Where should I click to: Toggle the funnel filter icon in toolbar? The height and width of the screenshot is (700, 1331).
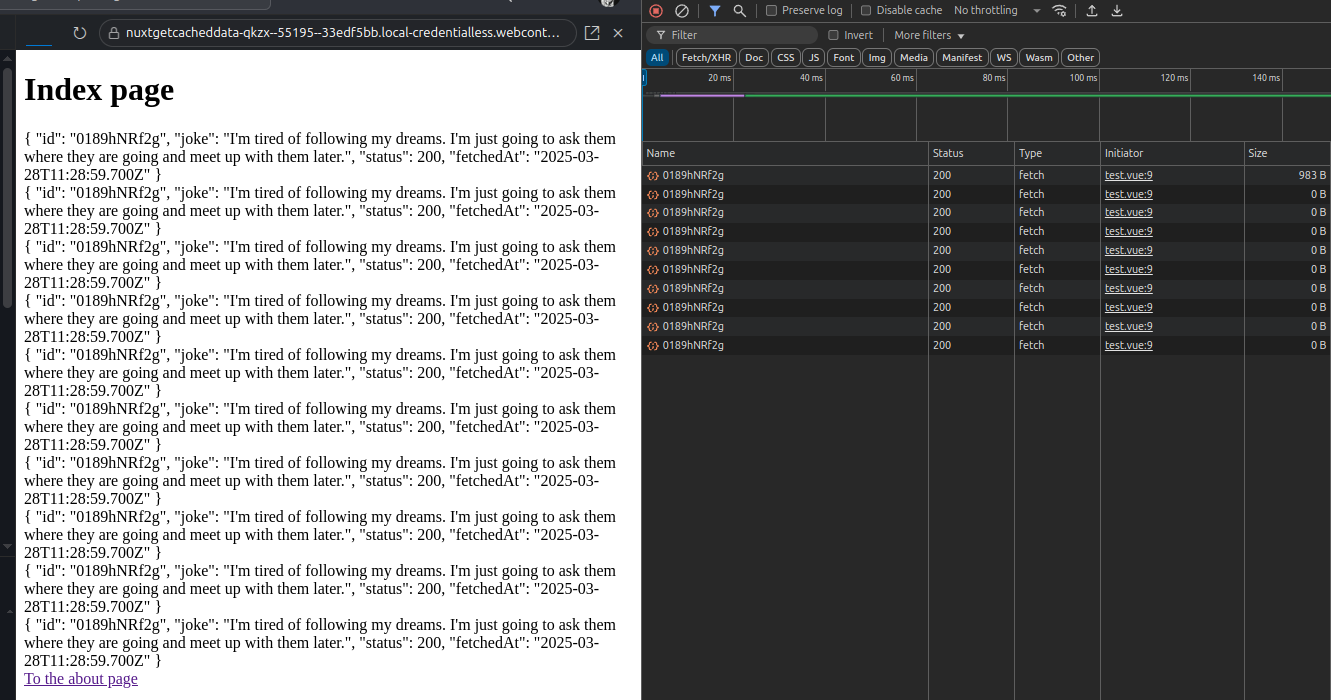715,11
